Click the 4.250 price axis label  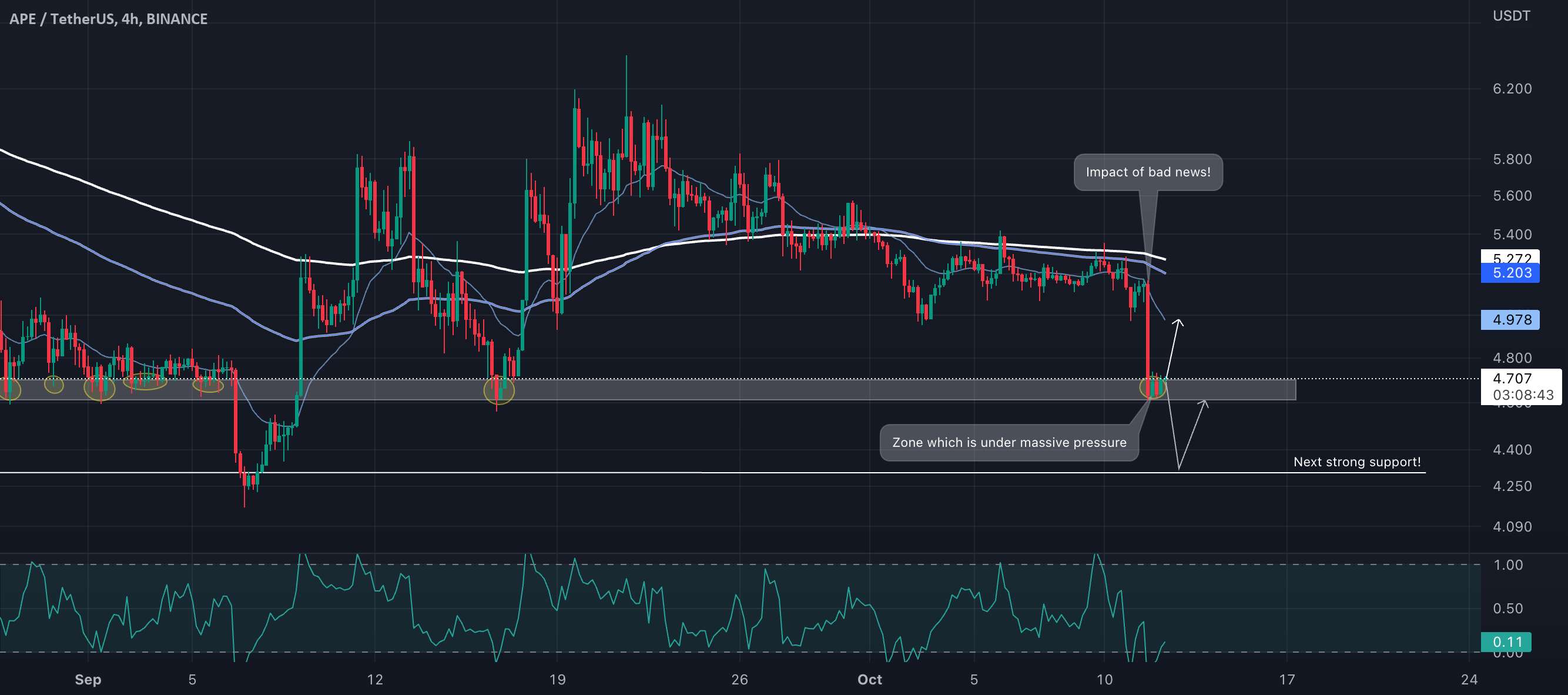(1512, 487)
